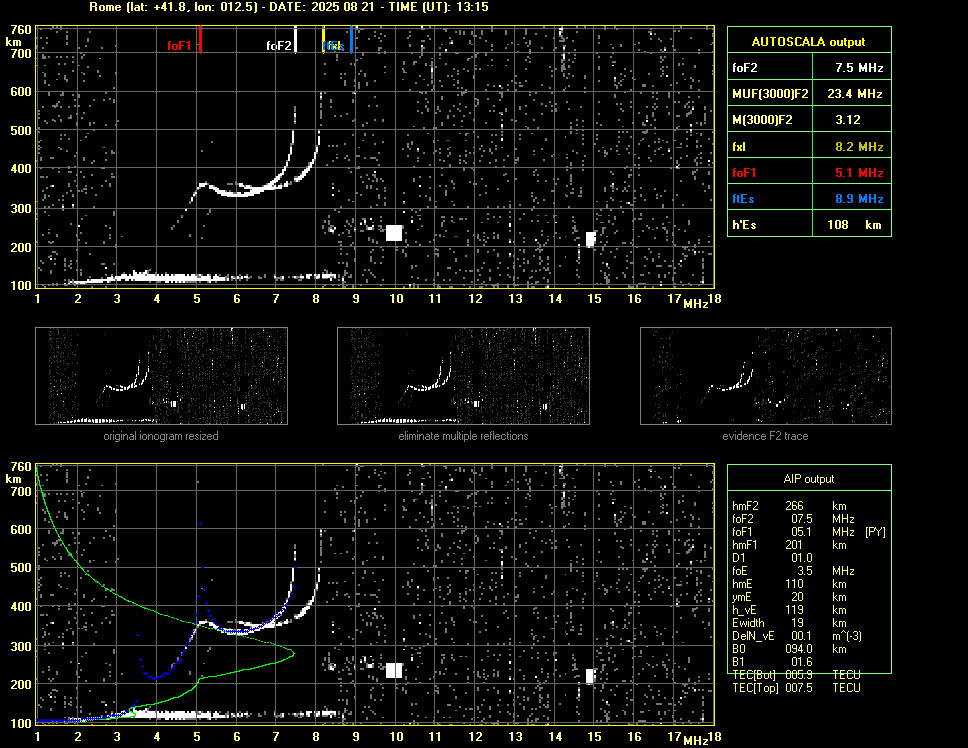The width and height of the screenshot is (968, 748).
Task: Select the 'evidence F2 trace' thumbnail
Action: [766, 376]
